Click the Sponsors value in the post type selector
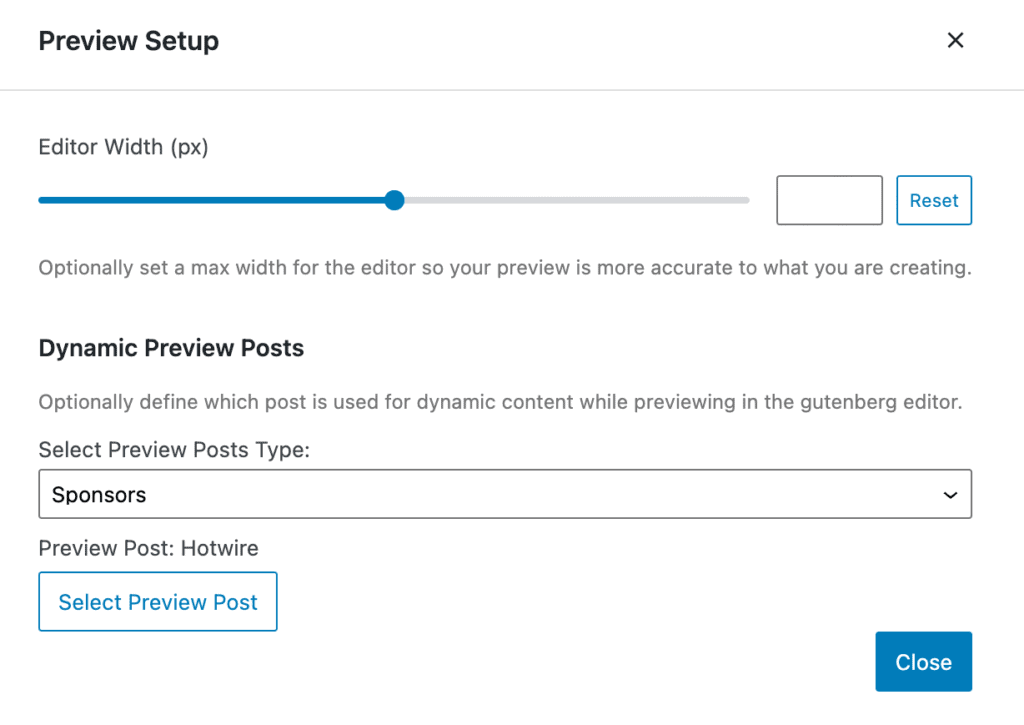 (x=99, y=495)
